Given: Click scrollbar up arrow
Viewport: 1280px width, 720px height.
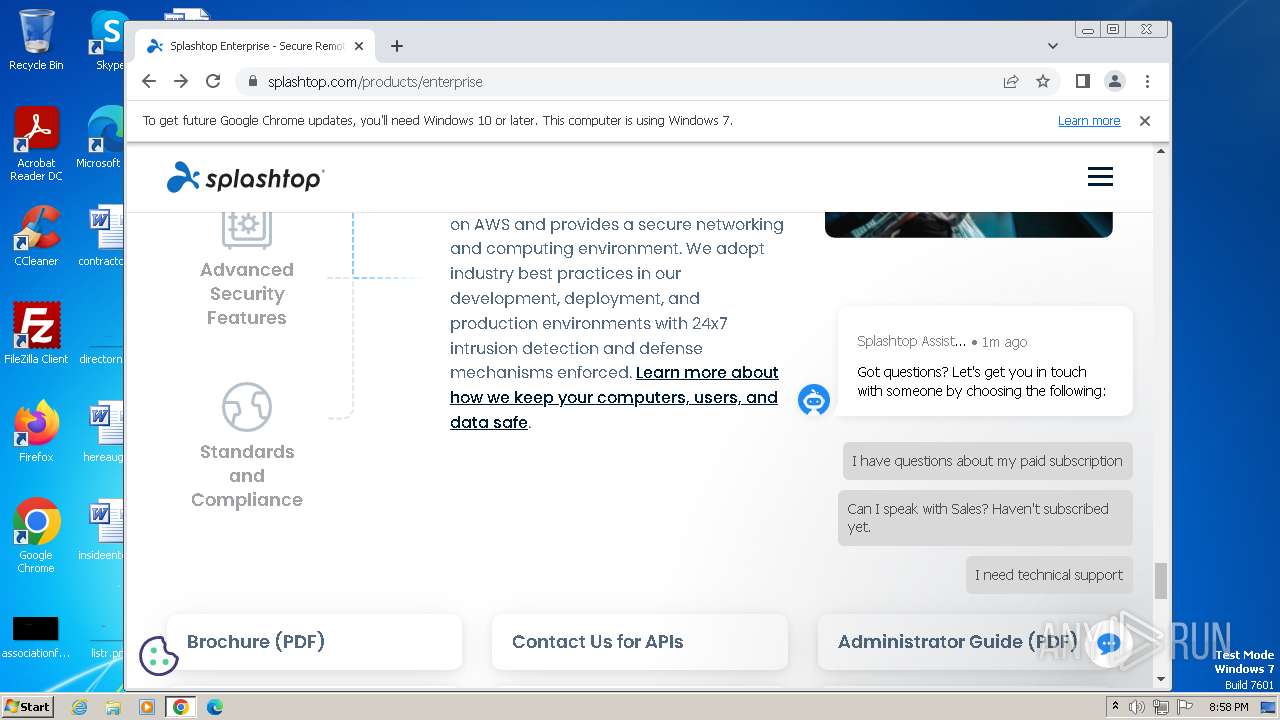Looking at the screenshot, I should pos(1161,151).
